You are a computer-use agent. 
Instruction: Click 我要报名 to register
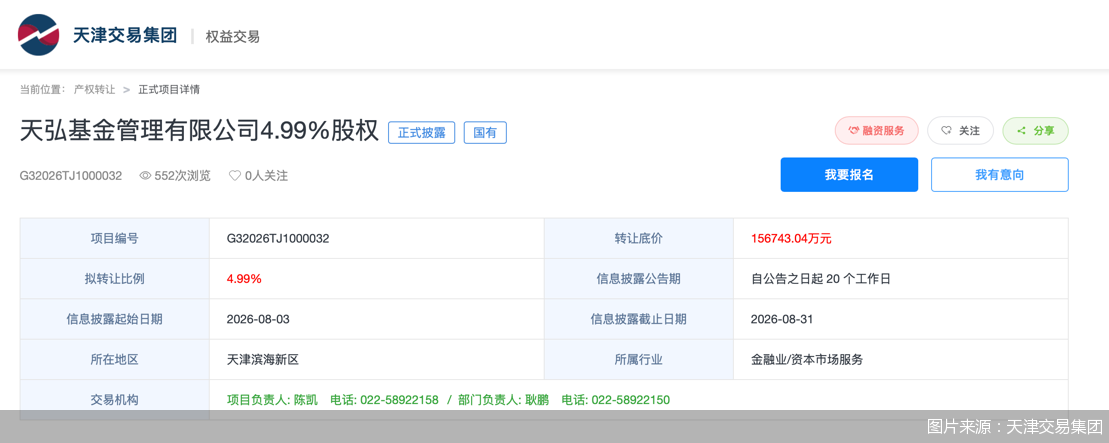click(x=849, y=175)
